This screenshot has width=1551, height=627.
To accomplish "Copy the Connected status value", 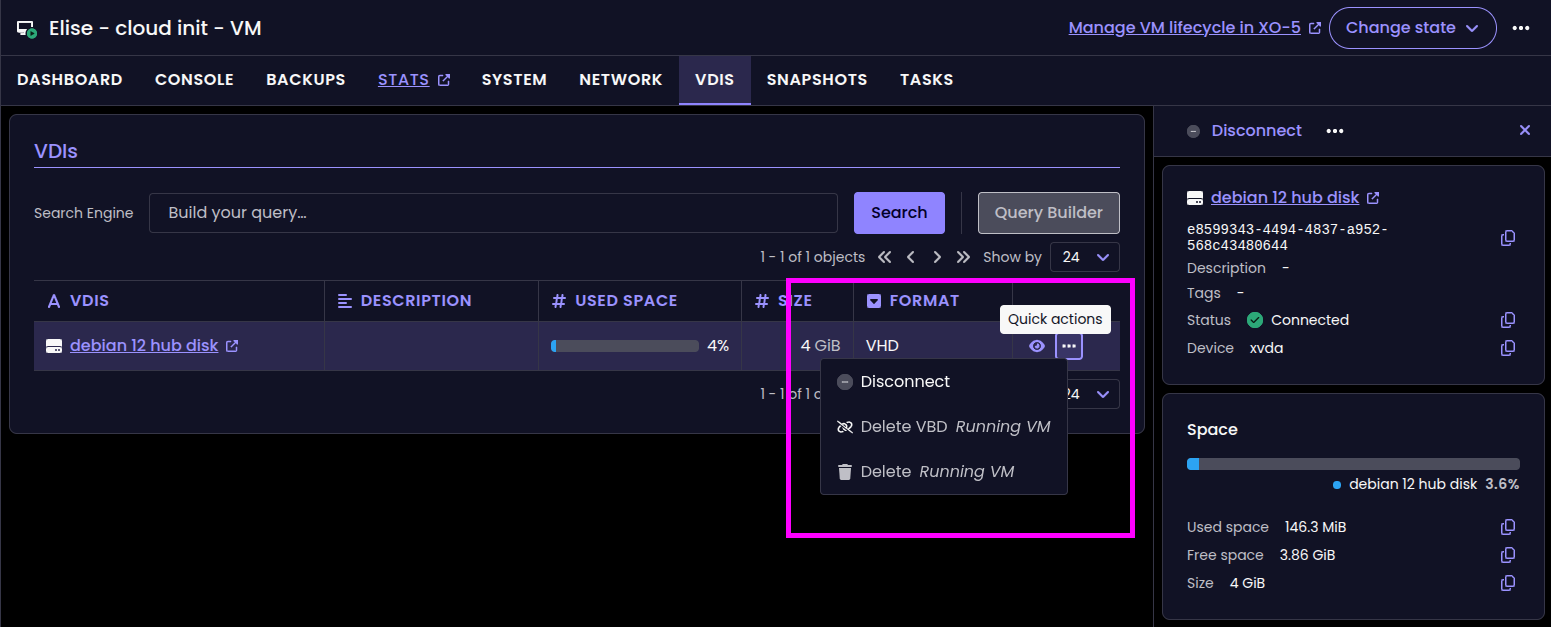I will point(1508,320).
